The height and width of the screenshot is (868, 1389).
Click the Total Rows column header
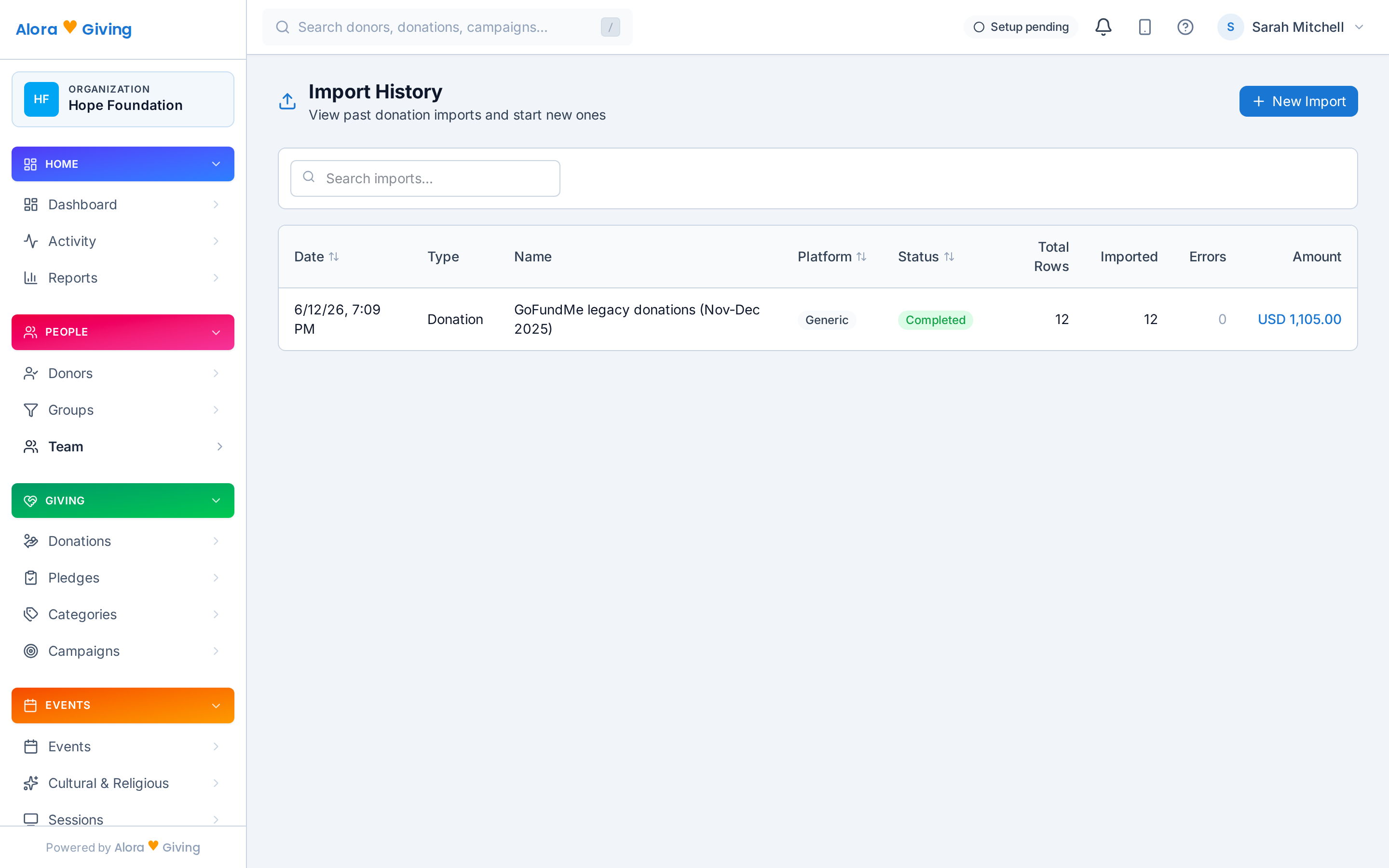coord(1051,257)
